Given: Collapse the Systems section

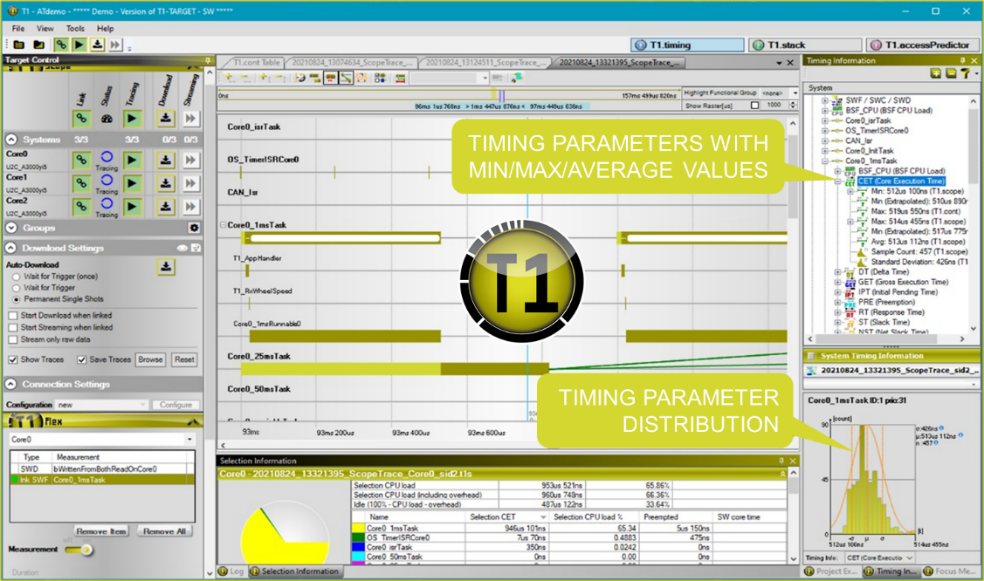Looking at the screenshot, I should click(11, 140).
